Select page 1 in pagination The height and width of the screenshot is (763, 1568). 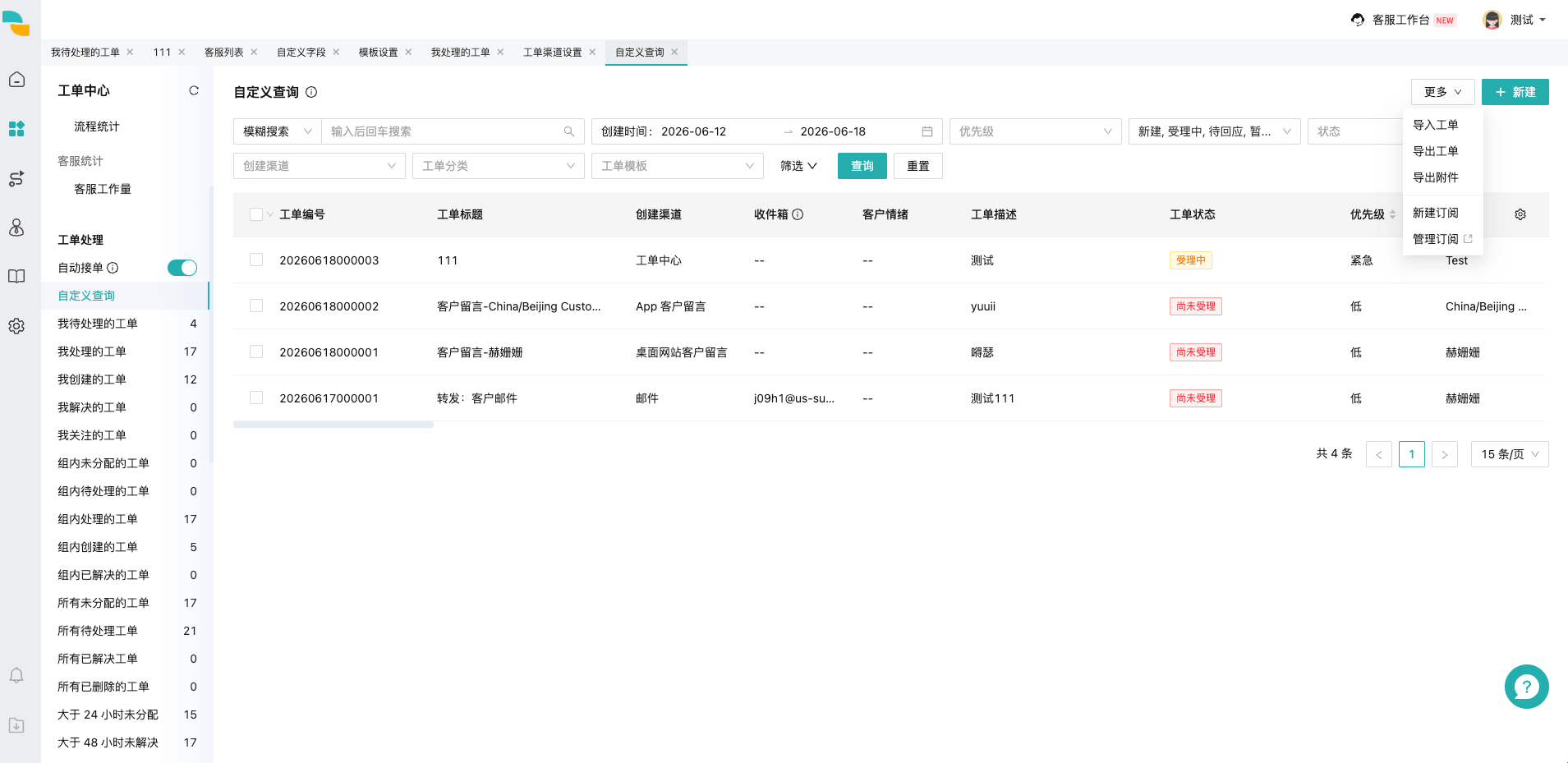(1412, 454)
